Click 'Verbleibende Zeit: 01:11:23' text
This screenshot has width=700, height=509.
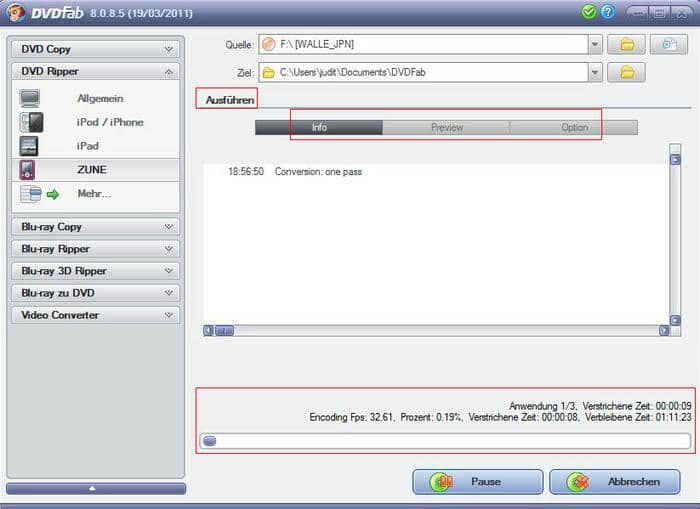pos(638,417)
